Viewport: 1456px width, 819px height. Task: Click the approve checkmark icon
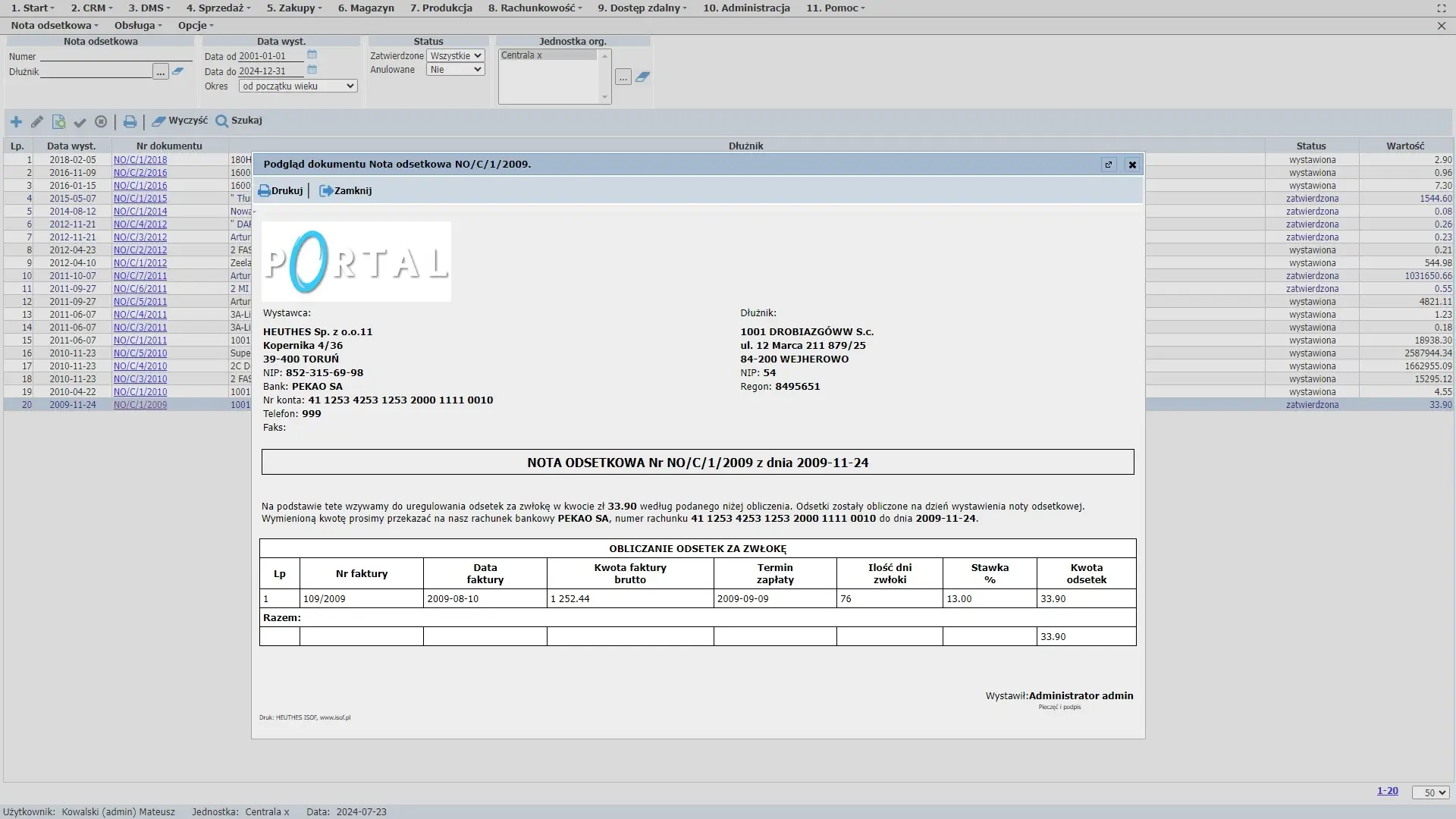(x=80, y=121)
